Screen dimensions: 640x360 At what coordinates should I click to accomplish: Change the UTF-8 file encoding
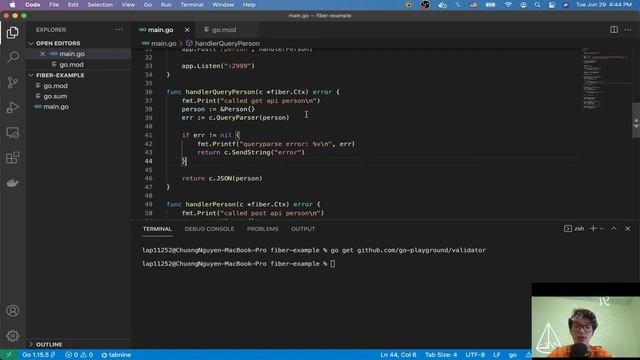point(475,355)
